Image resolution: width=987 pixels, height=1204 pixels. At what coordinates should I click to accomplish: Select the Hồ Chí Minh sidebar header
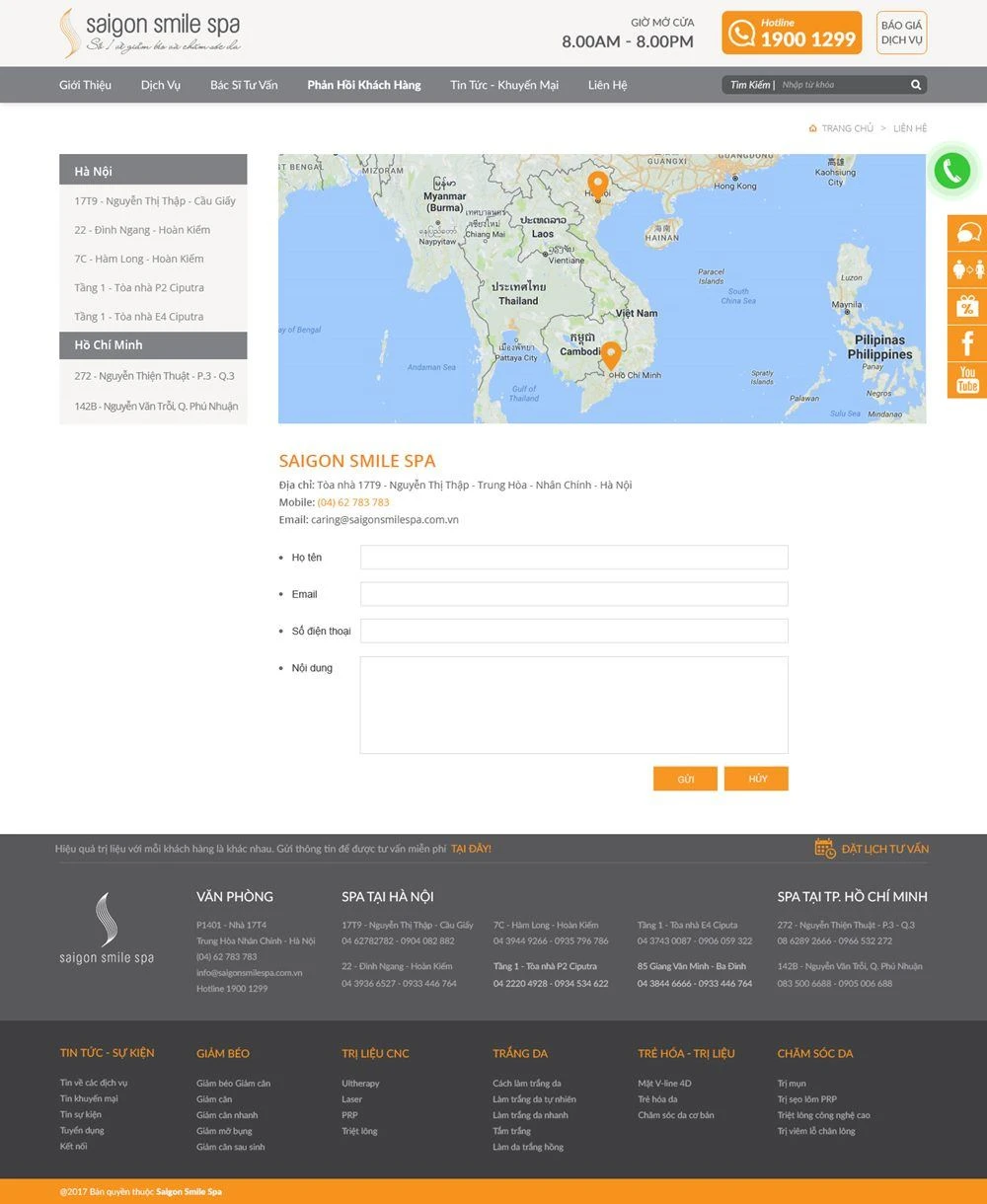153,345
